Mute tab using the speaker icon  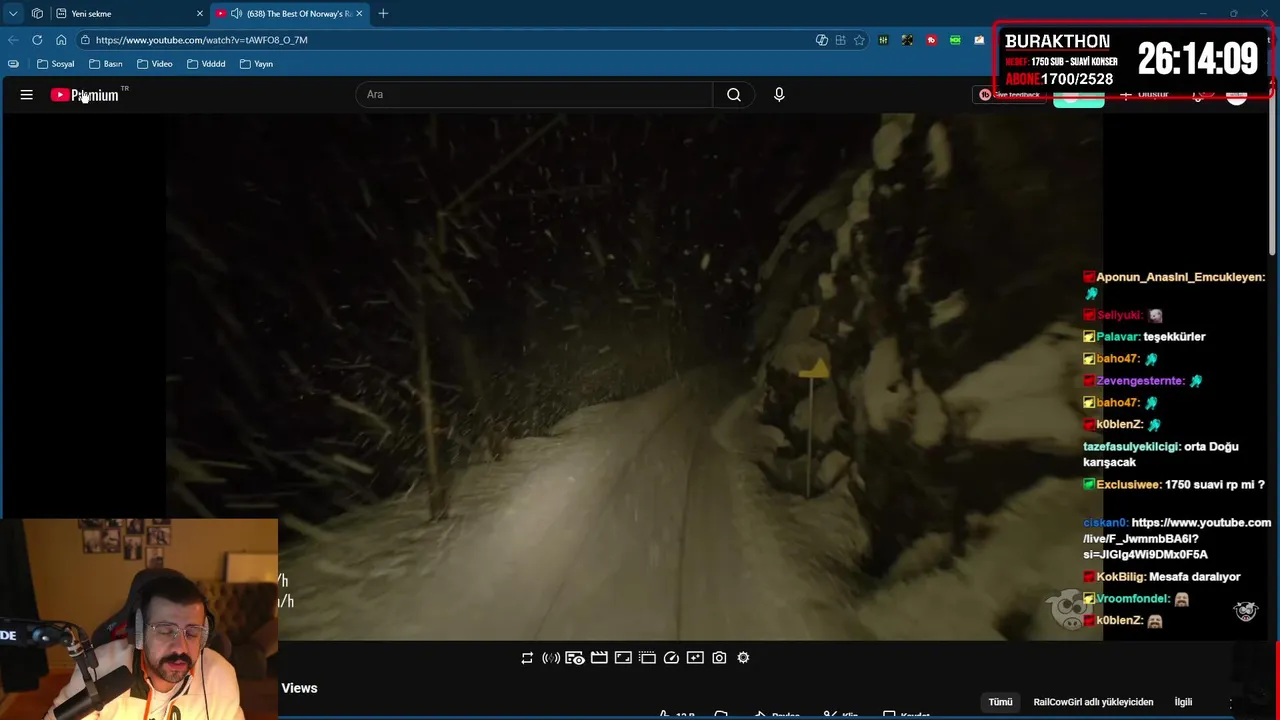point(236,14)
